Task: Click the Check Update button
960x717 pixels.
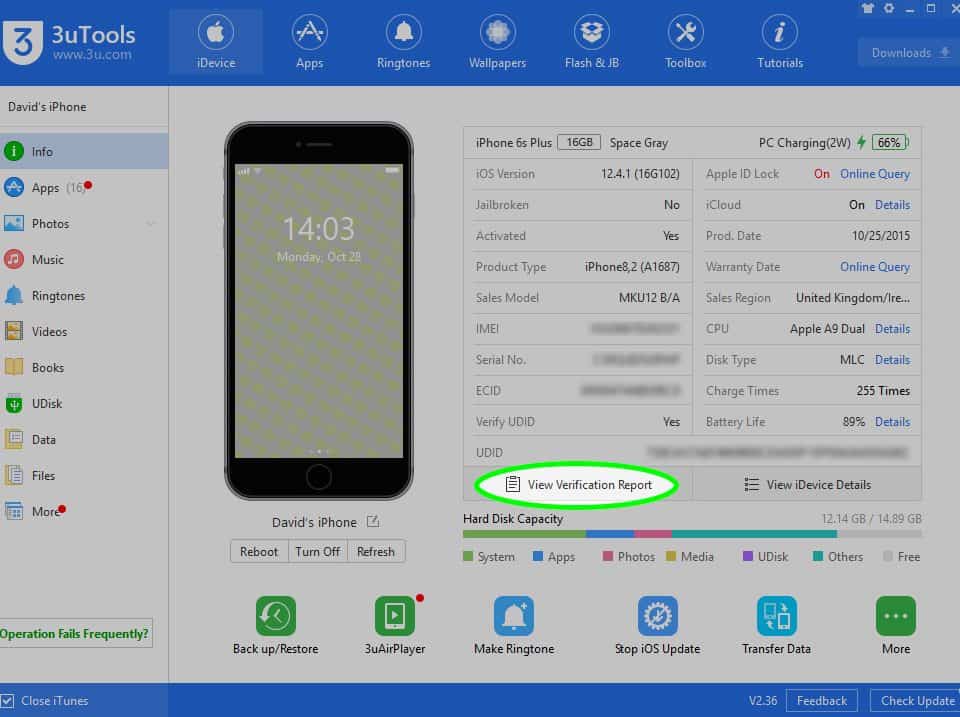Action: coord(916,700)
